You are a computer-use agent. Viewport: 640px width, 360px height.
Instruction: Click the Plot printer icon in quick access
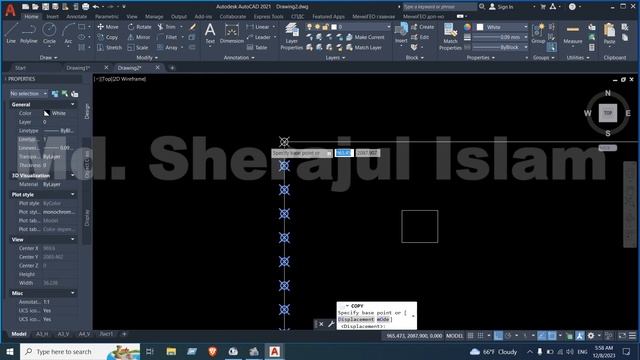point(85,7)
